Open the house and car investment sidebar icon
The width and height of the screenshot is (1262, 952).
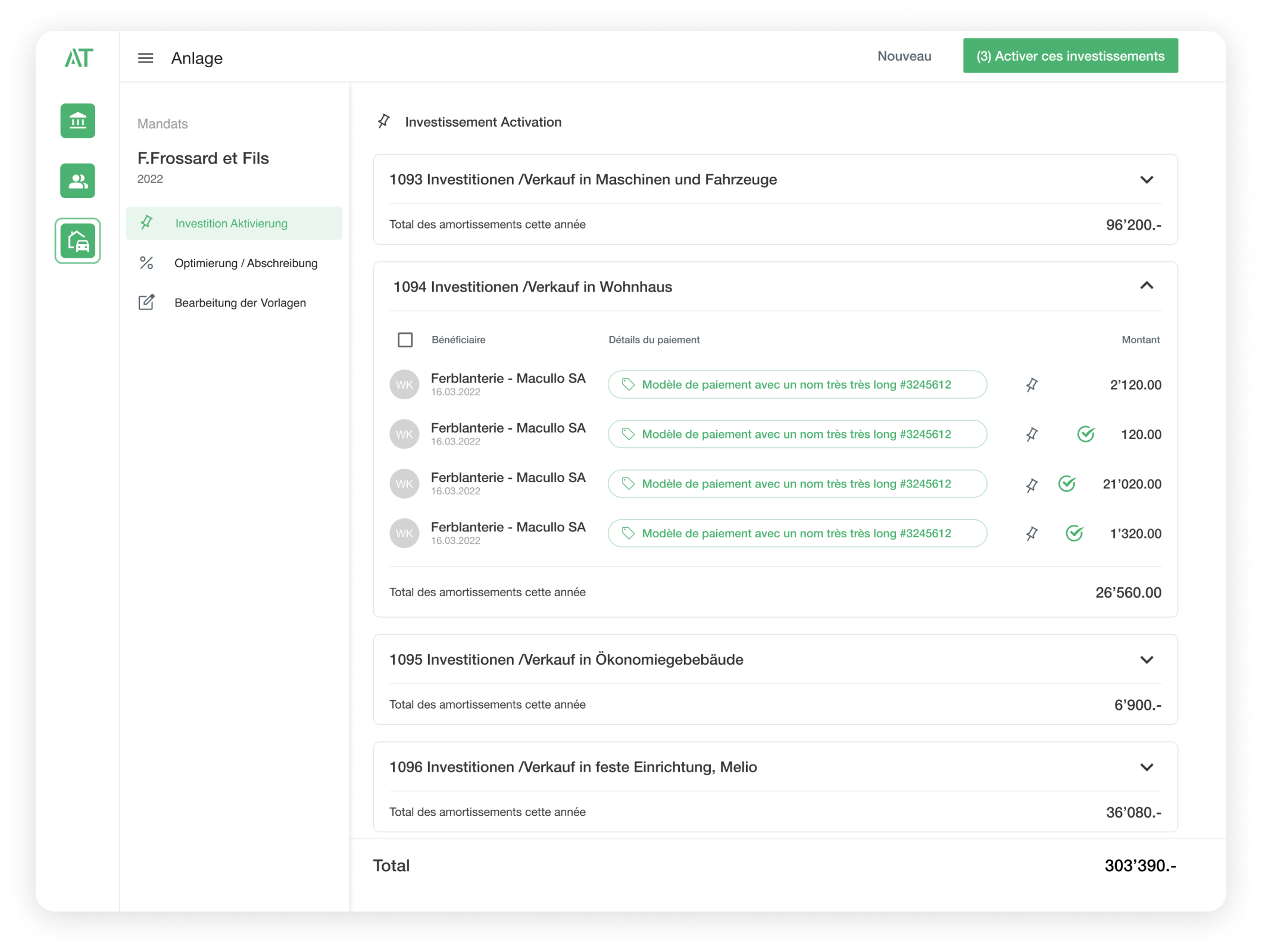[78, 241]
